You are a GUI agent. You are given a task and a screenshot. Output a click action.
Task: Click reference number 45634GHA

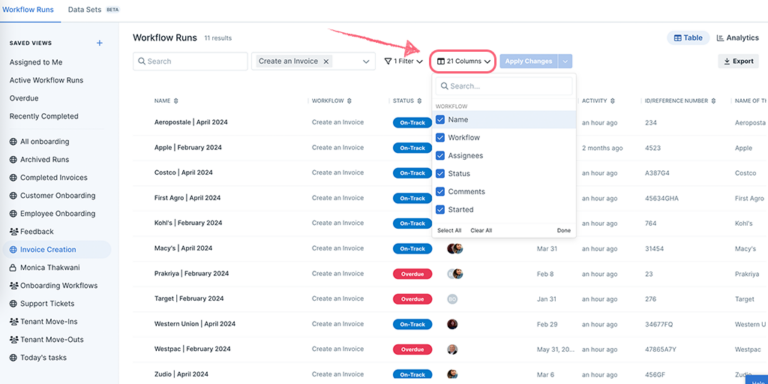tap(662, 198)
